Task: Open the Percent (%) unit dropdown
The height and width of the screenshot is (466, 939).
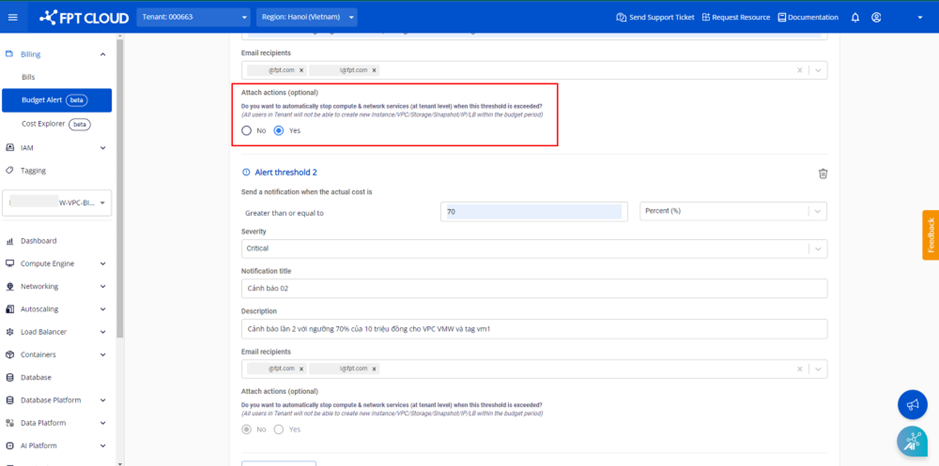Action: coord(733,211)
